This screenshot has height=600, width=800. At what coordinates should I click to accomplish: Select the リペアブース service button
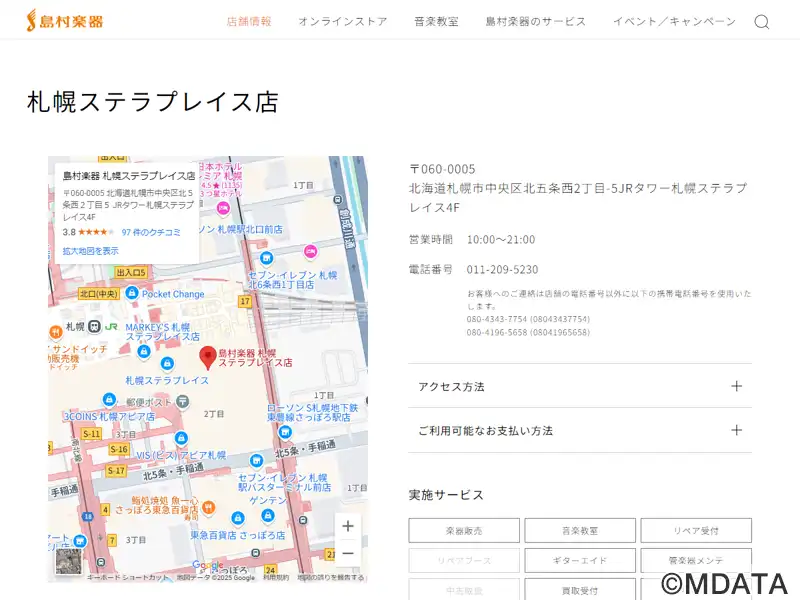[x=464, y=560]
